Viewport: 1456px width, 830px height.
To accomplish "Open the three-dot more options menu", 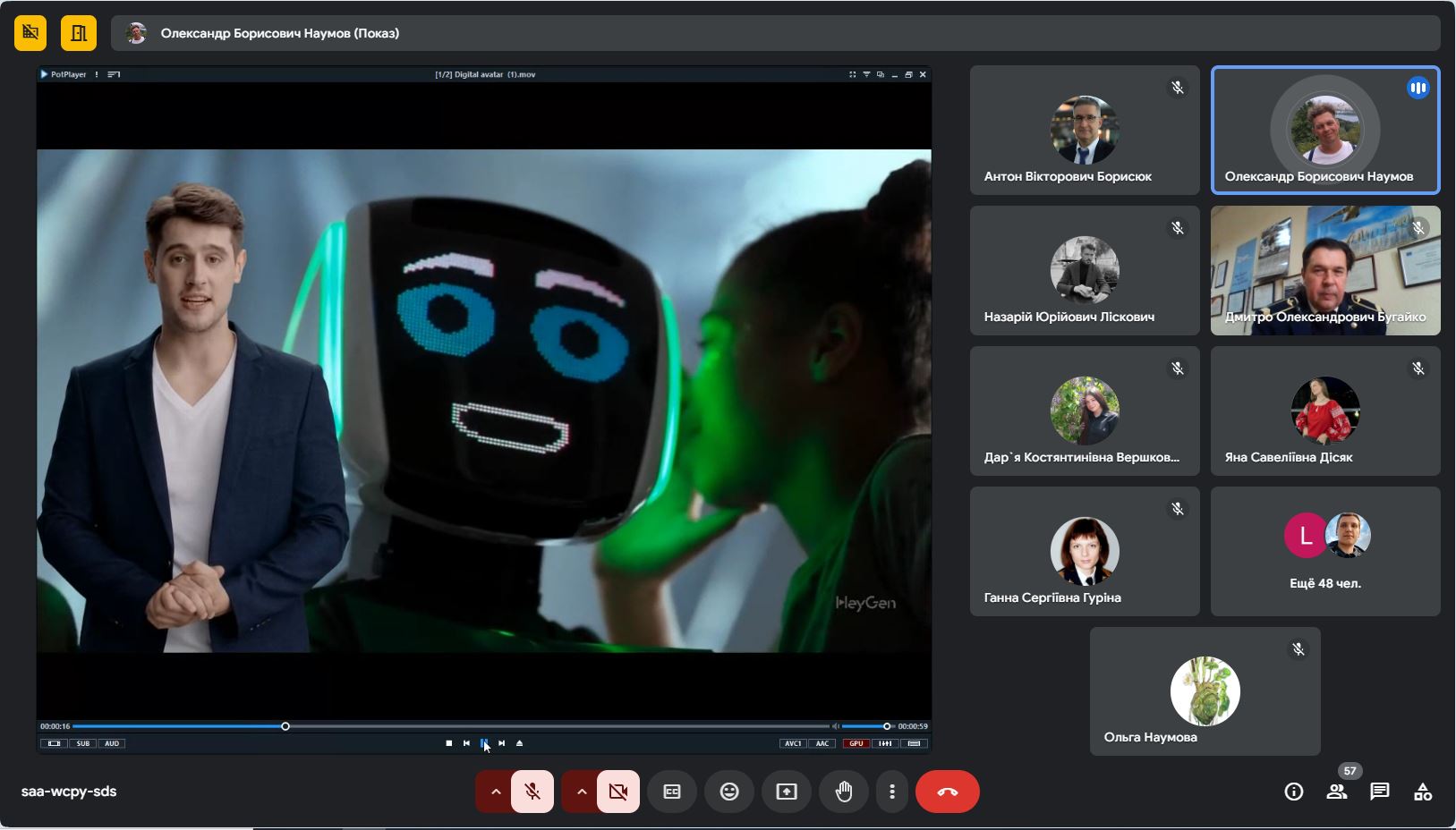I will (x=892, y=792).
